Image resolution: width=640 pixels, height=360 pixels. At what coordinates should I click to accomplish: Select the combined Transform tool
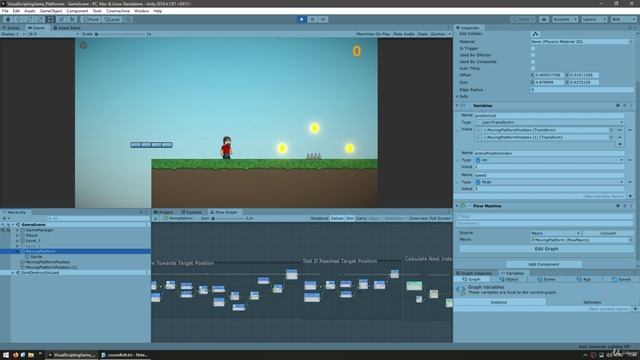pos(61,19)
